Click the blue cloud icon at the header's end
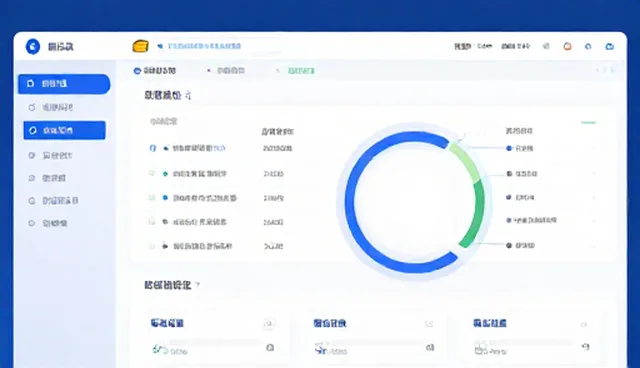Image resolution: width=640 pixels, height=368 pixels. (609, 47)
